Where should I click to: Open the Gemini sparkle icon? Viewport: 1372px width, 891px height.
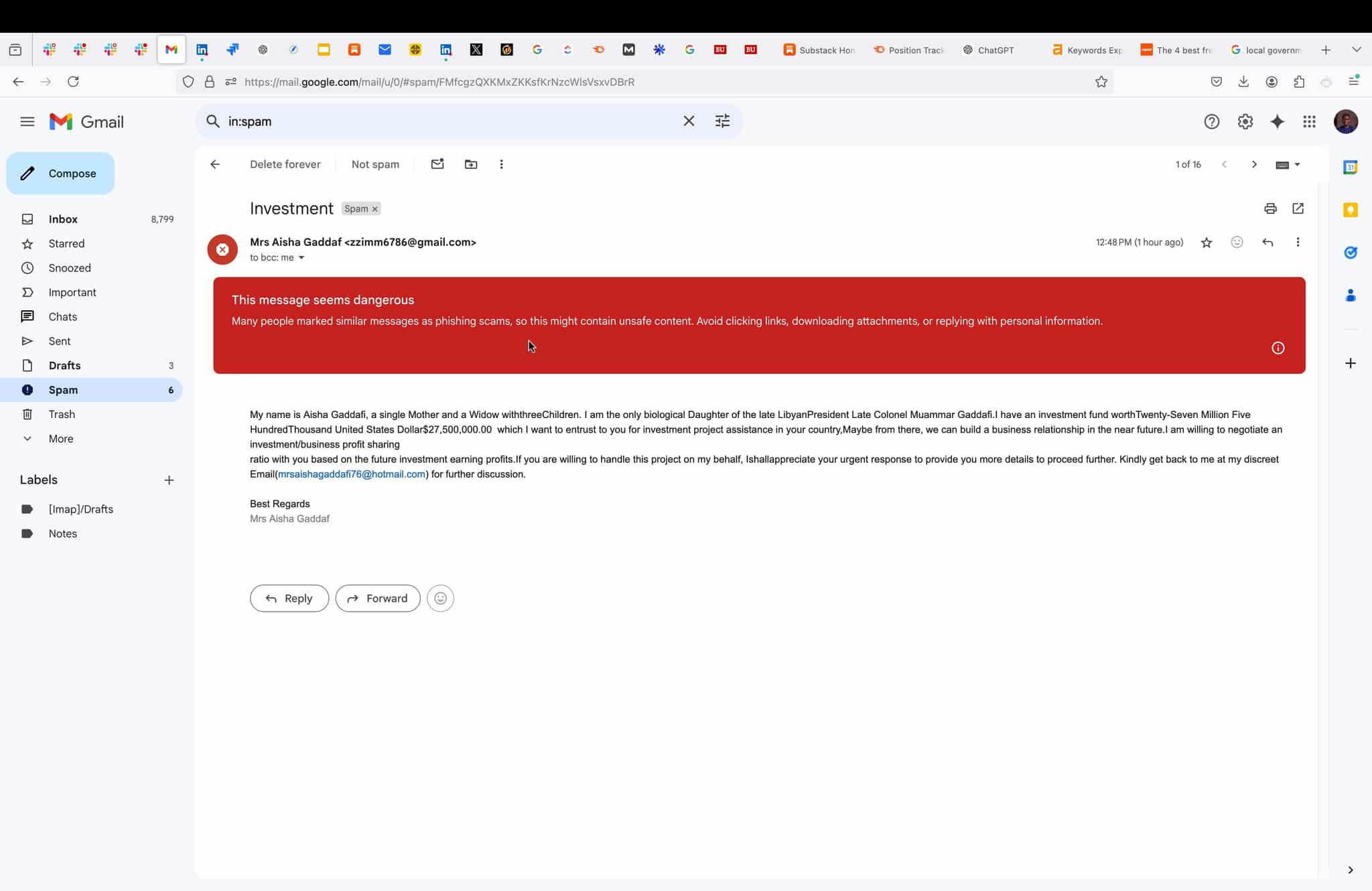pyautogui.click(x=1277, y=121)
